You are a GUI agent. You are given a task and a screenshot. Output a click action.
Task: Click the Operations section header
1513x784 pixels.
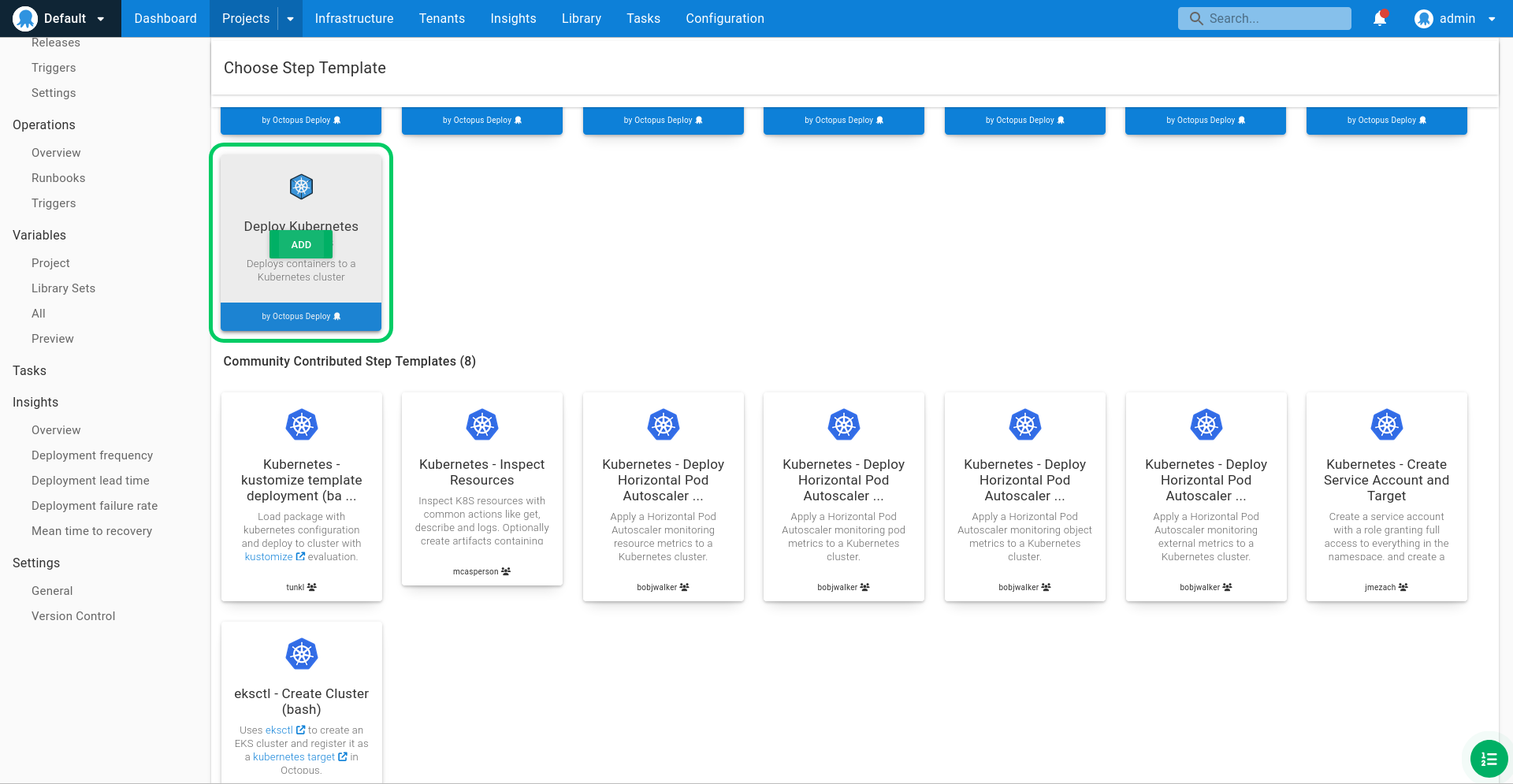coord(44,124)
